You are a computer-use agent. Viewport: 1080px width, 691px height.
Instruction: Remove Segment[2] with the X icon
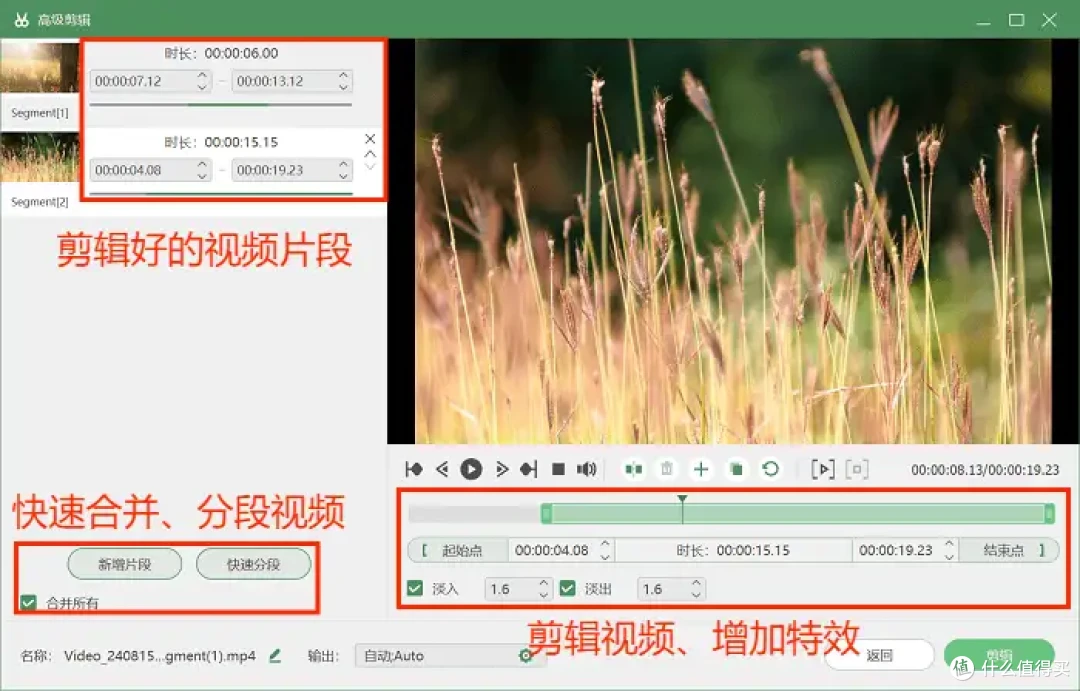click(x=370, y=138)
